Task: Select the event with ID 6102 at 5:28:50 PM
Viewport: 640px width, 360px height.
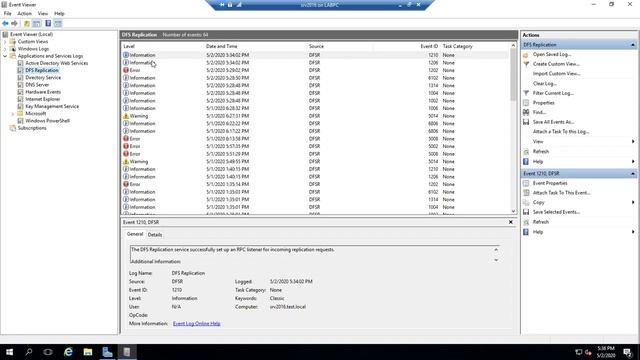Action: click(315, 78)
